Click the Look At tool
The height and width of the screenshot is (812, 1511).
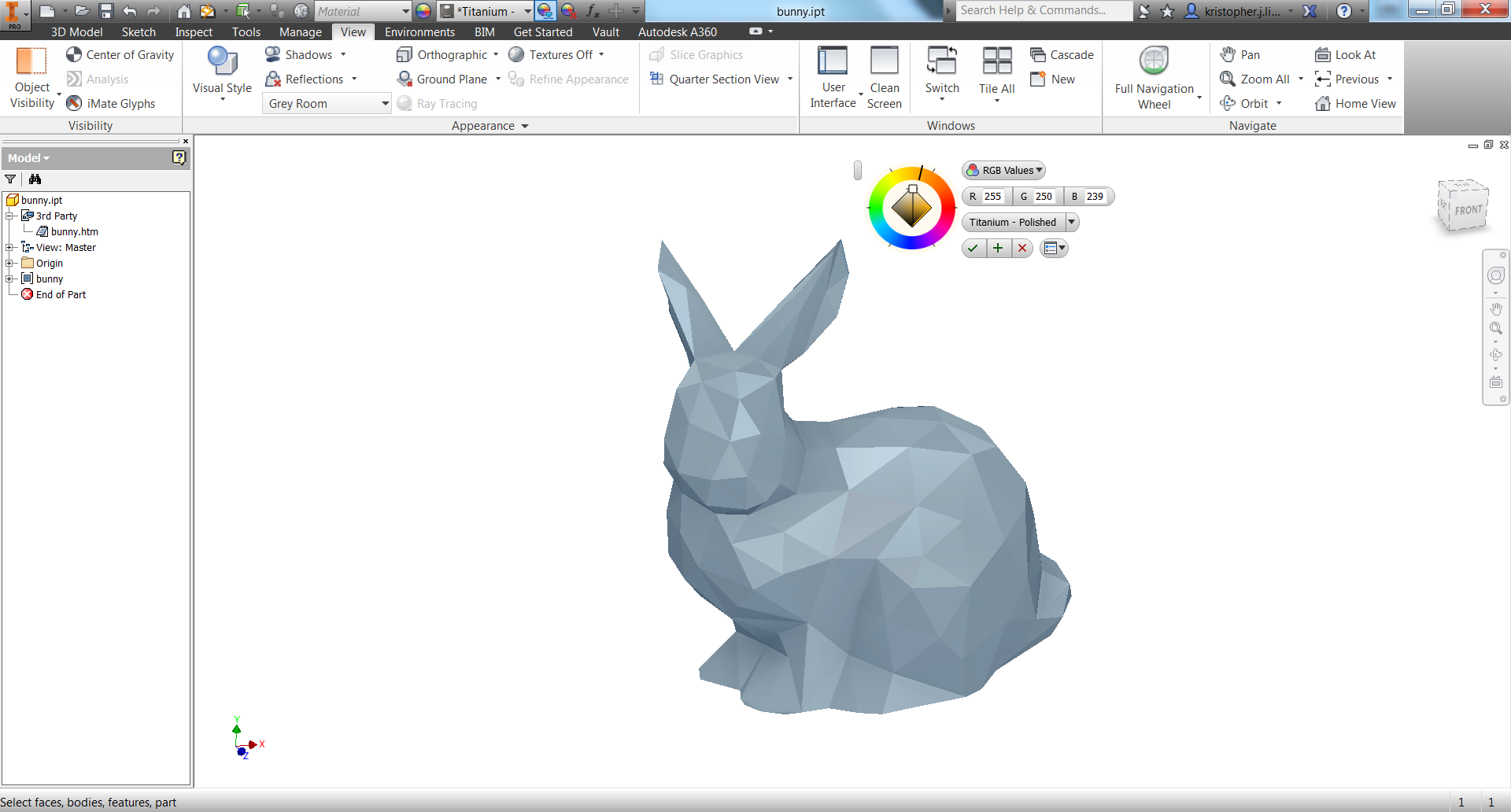1346,54
